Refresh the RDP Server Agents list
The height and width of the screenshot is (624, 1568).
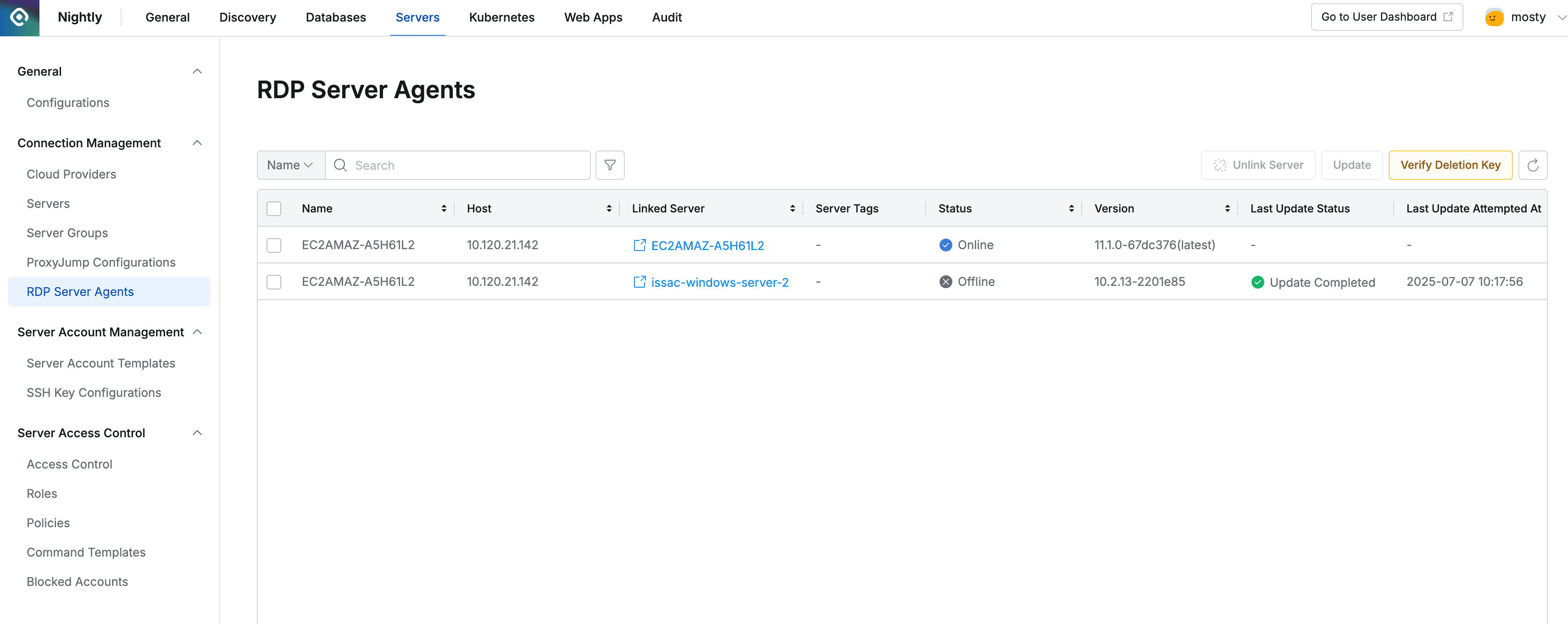(1533, 165)
